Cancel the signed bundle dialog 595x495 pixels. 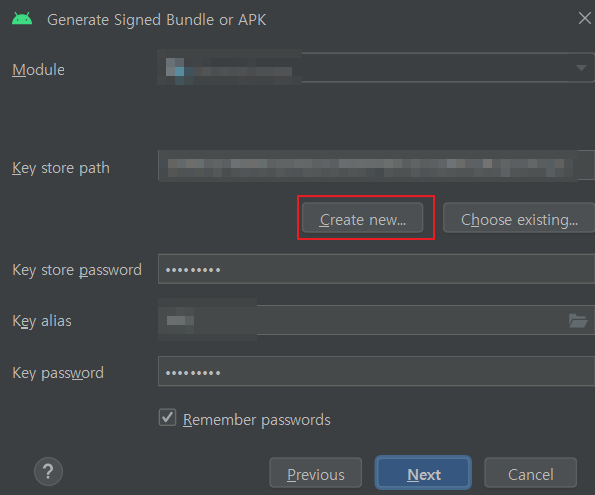click(530, 473)
